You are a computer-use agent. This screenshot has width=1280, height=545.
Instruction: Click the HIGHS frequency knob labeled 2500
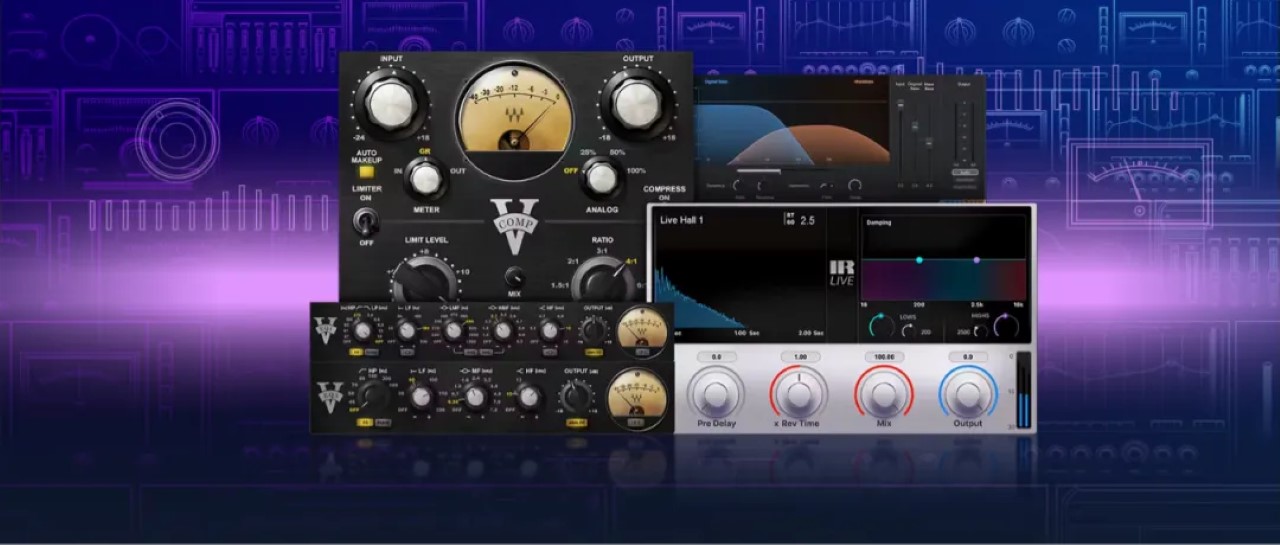pyautogui.click(x=979, y=331)
